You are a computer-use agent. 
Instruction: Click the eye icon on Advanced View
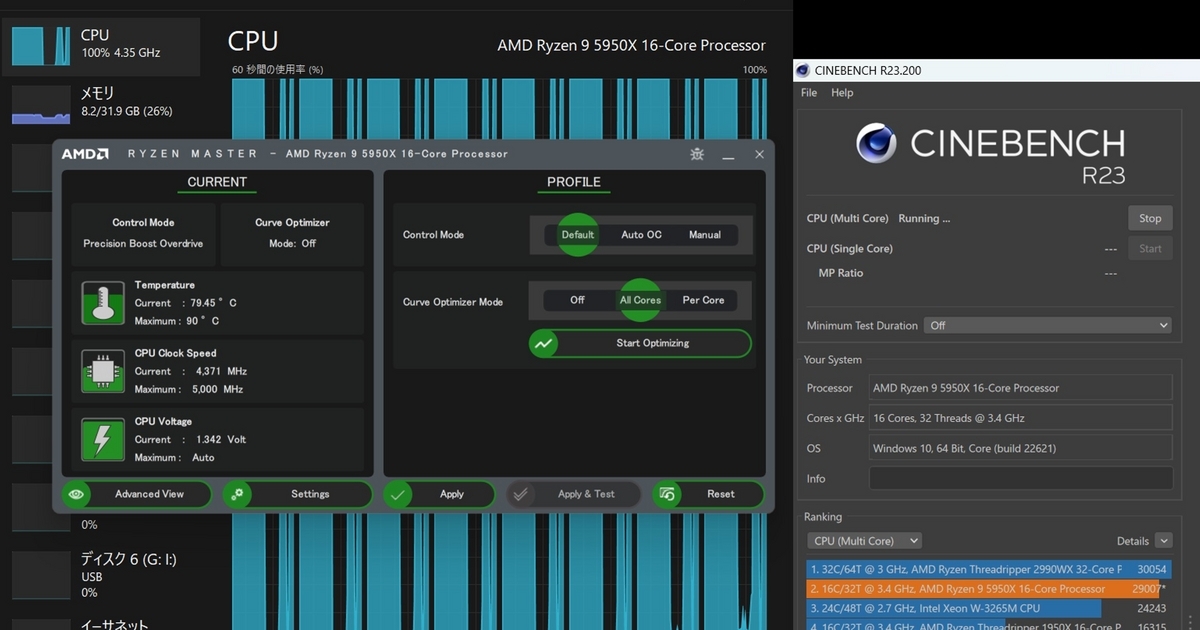[x=77, y=494]
